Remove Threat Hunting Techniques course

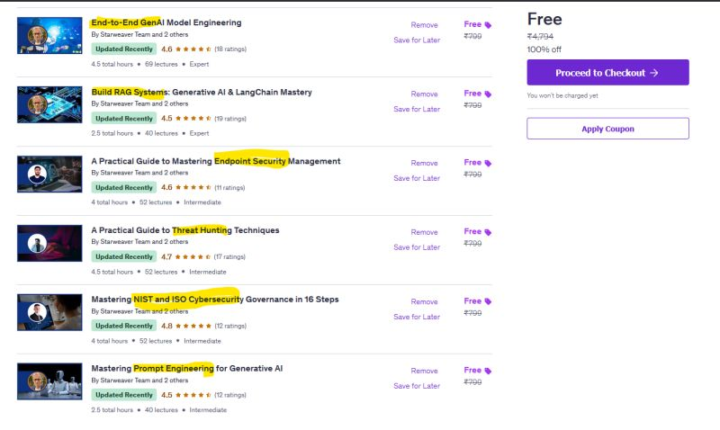(424, 232)
